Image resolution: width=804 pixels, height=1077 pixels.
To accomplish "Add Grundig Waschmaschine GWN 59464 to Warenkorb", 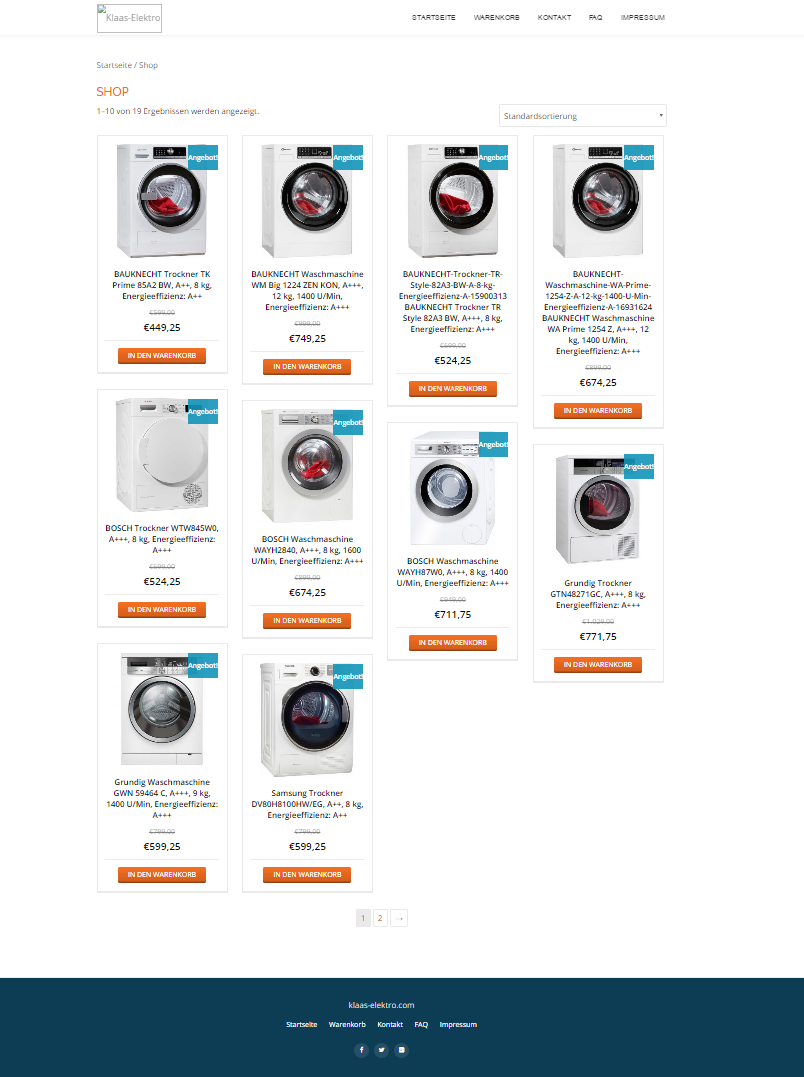I will [162, 875].
